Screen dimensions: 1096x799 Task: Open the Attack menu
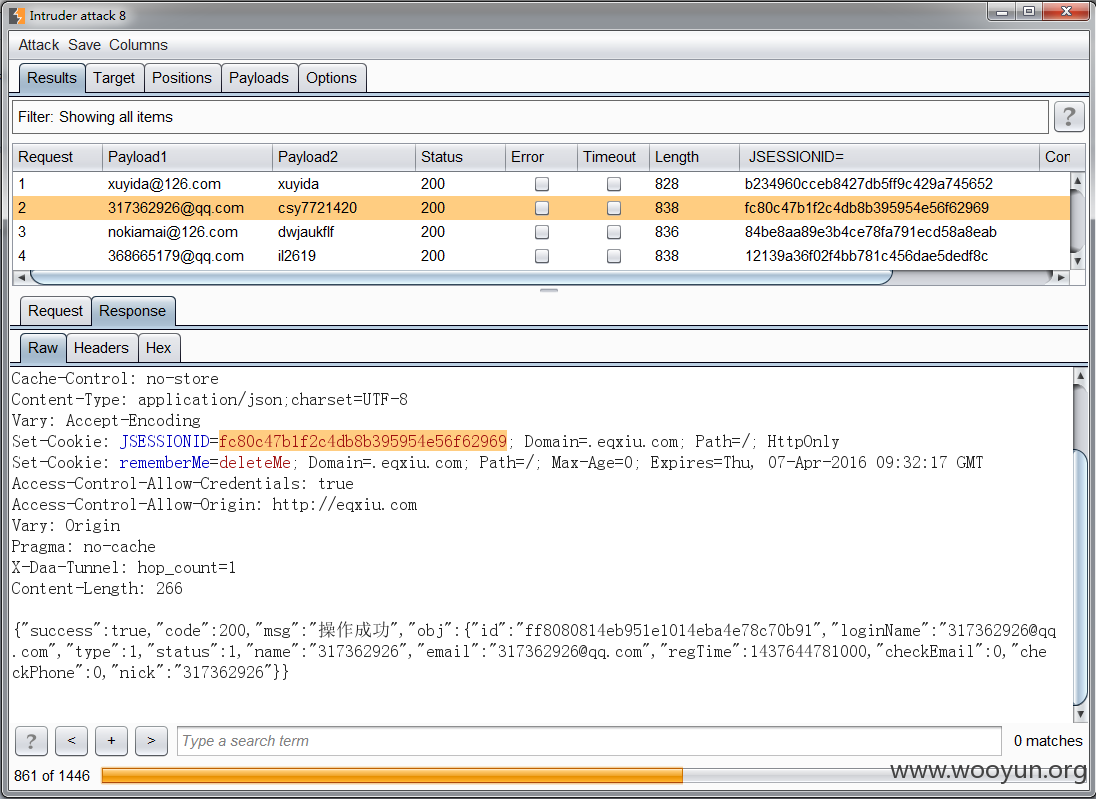coord(38,45)
